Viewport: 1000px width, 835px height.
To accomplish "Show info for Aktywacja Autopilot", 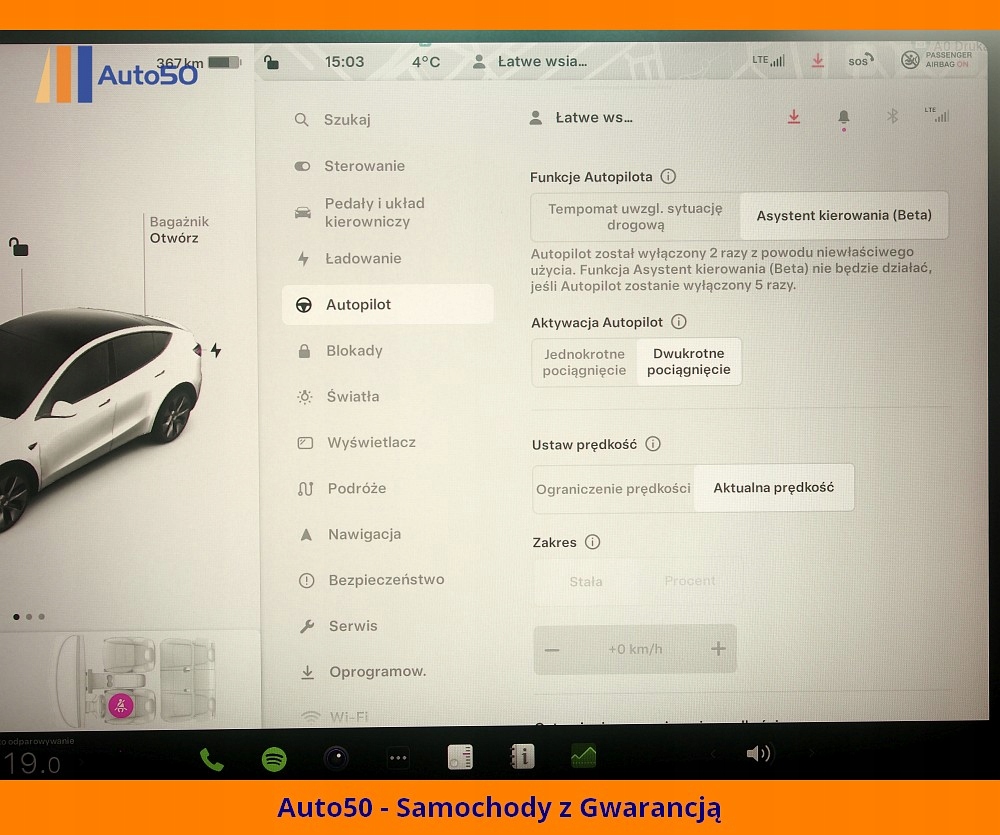I will [679, 321].
